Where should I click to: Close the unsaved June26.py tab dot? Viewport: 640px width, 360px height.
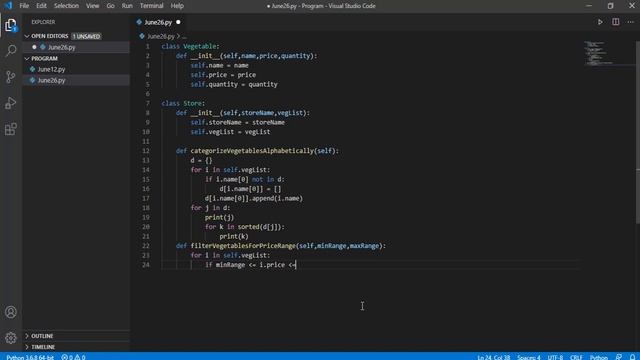(178, 22)
